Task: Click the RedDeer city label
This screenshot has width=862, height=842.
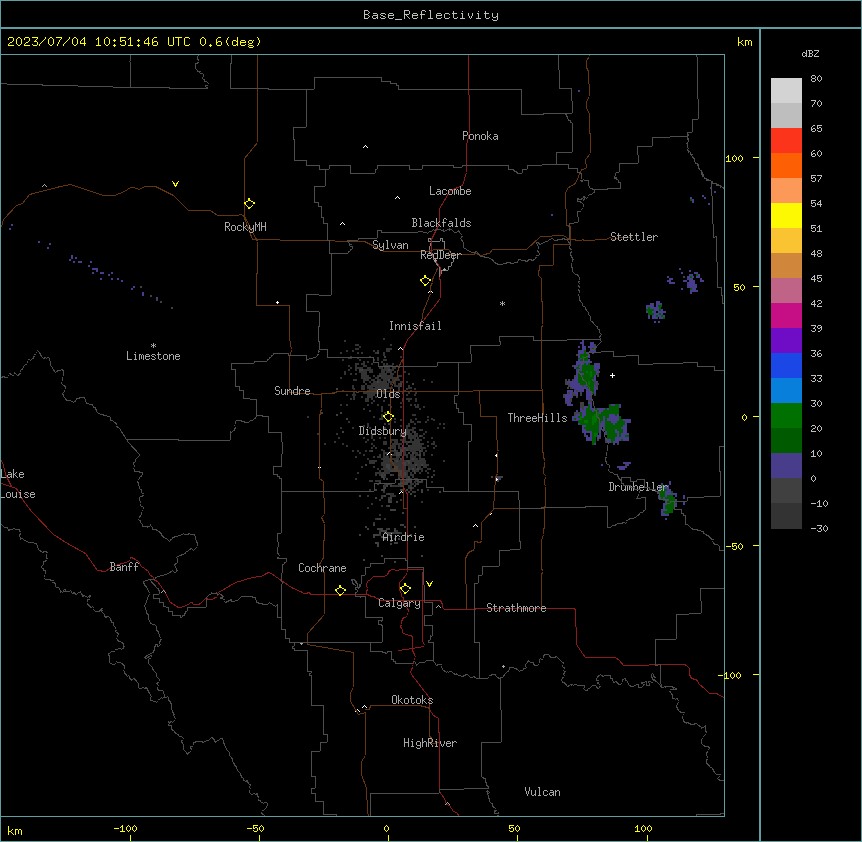Action: (440, 255)
